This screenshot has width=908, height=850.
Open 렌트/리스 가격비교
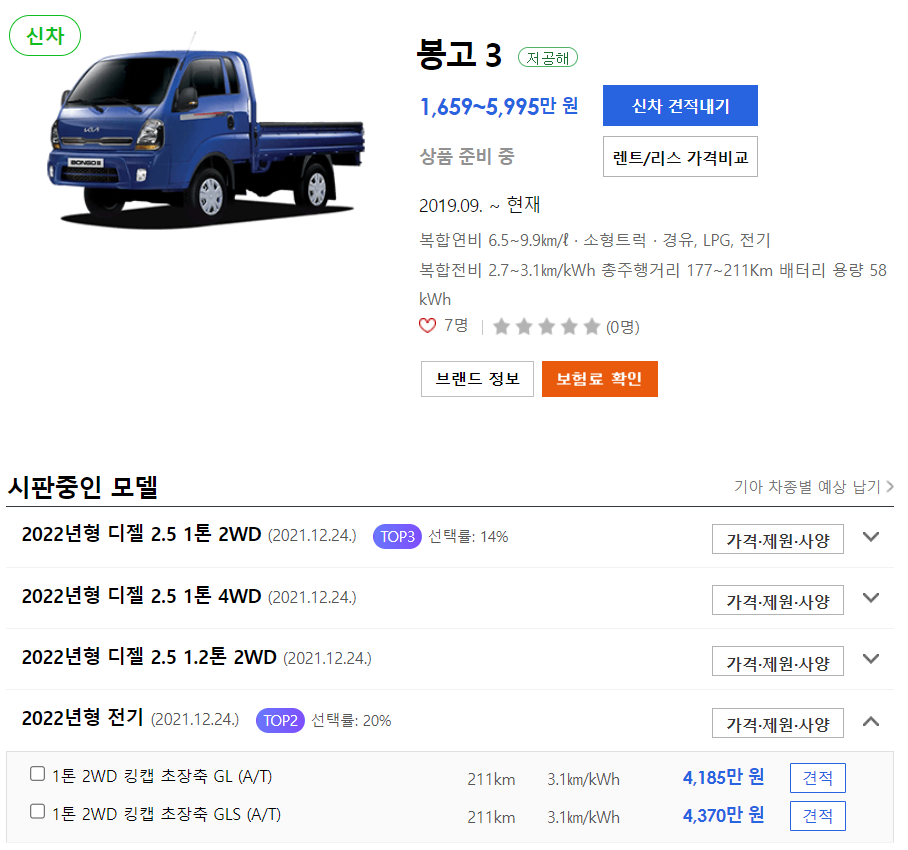coord(680,157)
